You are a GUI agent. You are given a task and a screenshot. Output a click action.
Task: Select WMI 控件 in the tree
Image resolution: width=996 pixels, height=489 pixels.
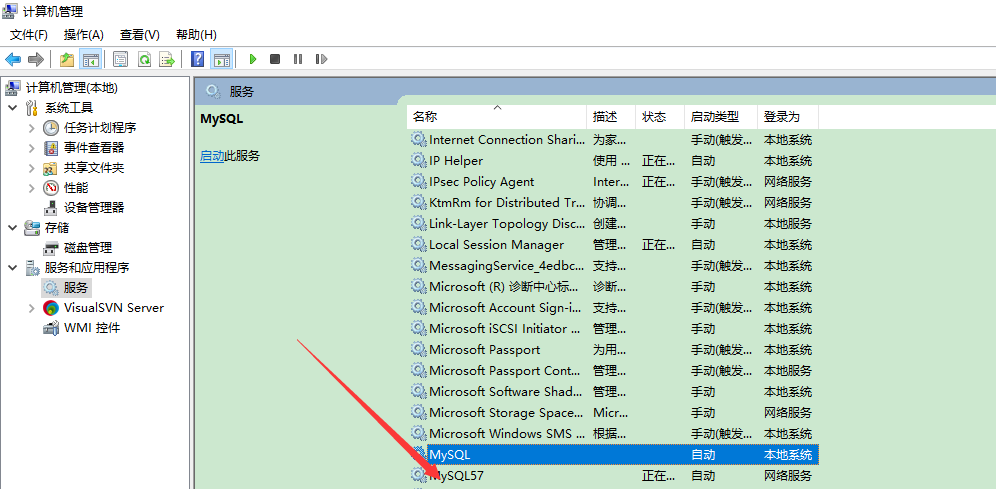click(92, 328)
